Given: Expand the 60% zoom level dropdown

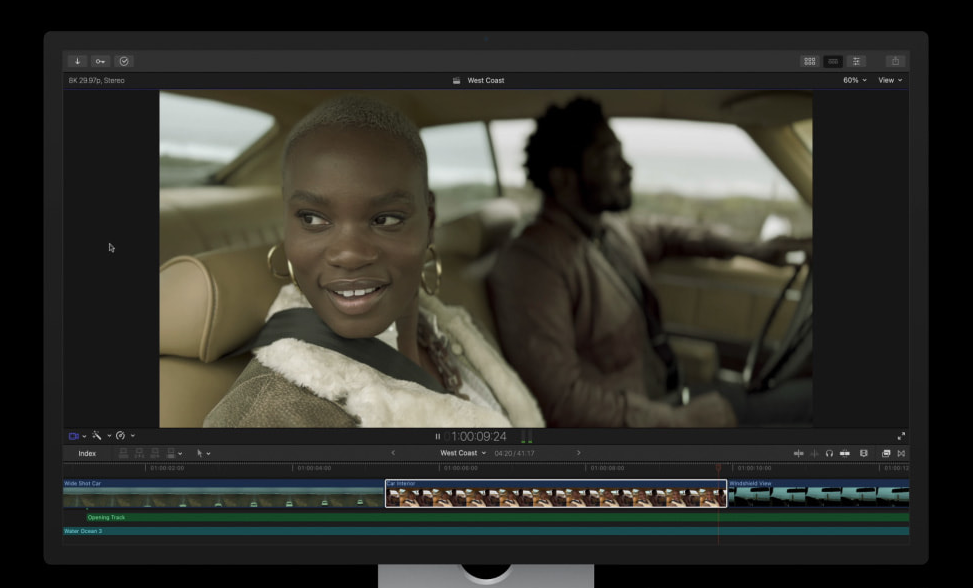Looking at the screenshot, I should coord(854,80).
